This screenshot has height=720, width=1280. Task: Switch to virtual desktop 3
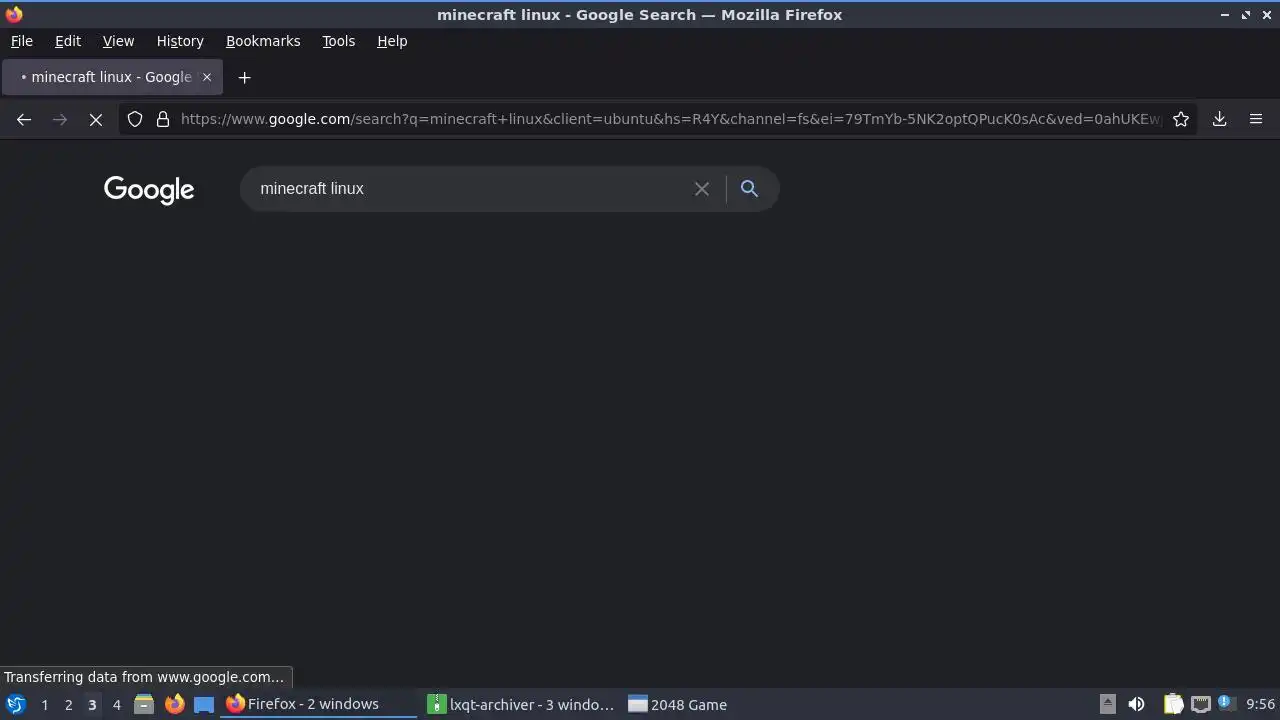92,705
